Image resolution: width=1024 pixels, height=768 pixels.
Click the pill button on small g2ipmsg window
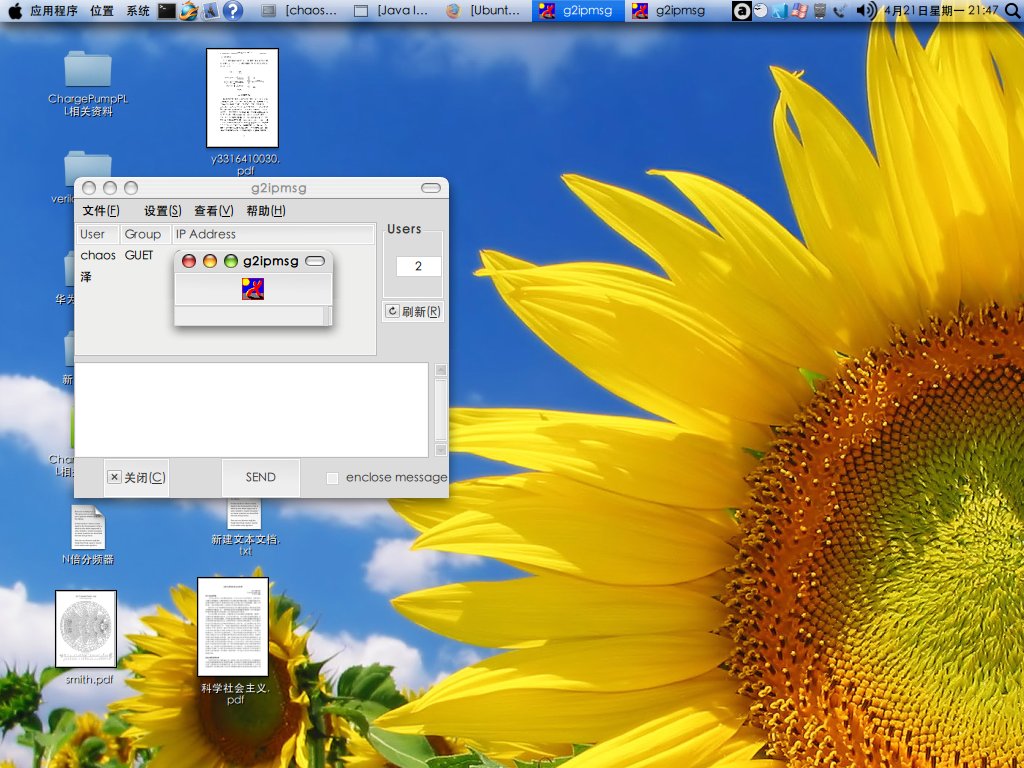(x=315, y=261)
